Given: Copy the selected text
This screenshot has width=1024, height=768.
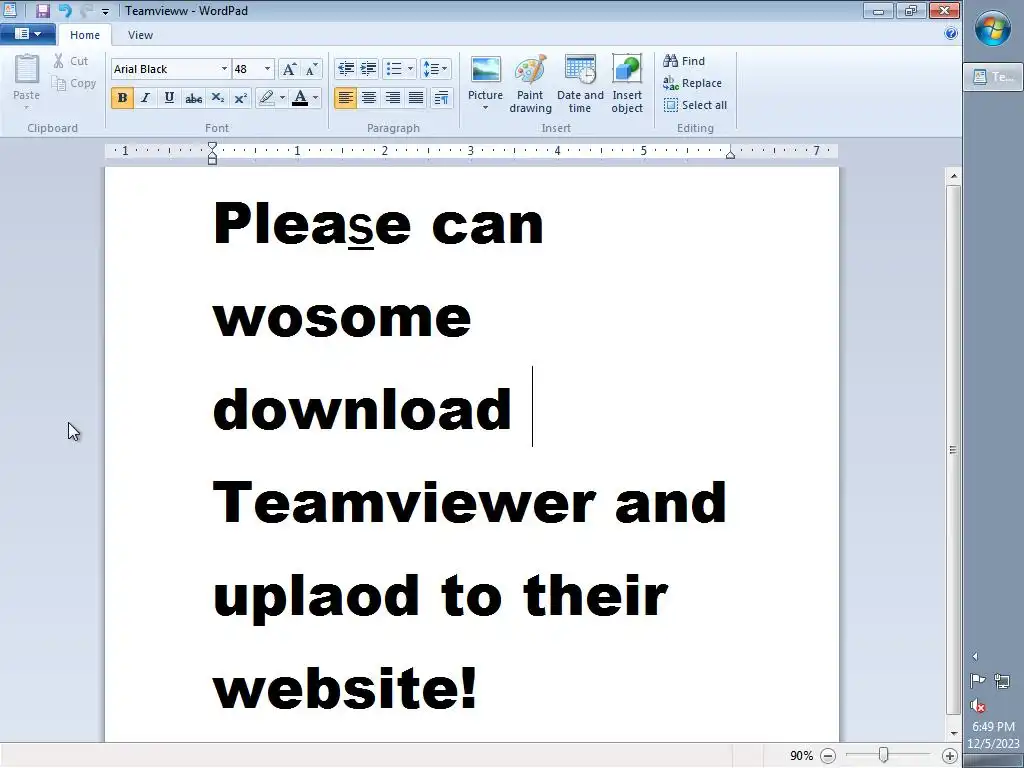Looking at the screenshot, I should (x=74, y=83).
